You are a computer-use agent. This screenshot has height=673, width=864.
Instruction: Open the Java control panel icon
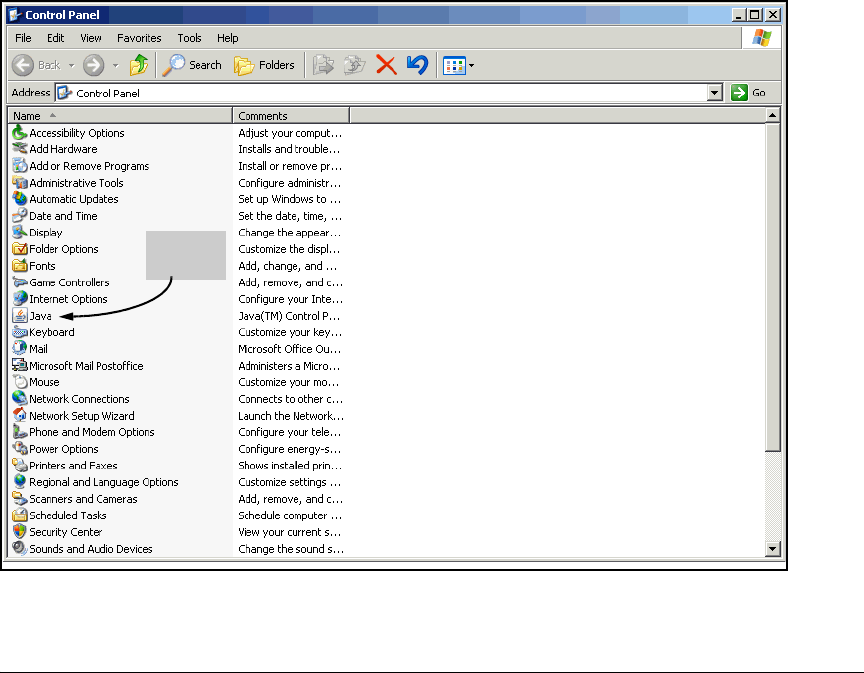click(x=20, y=316)
